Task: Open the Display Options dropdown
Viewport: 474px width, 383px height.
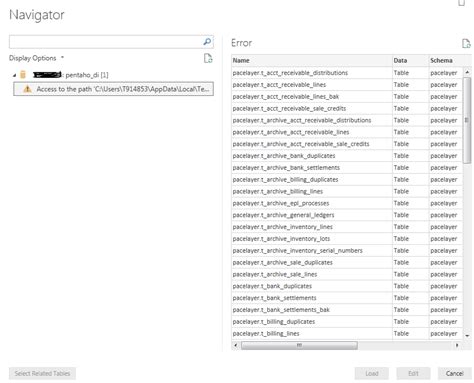Action: pos(36,58)
